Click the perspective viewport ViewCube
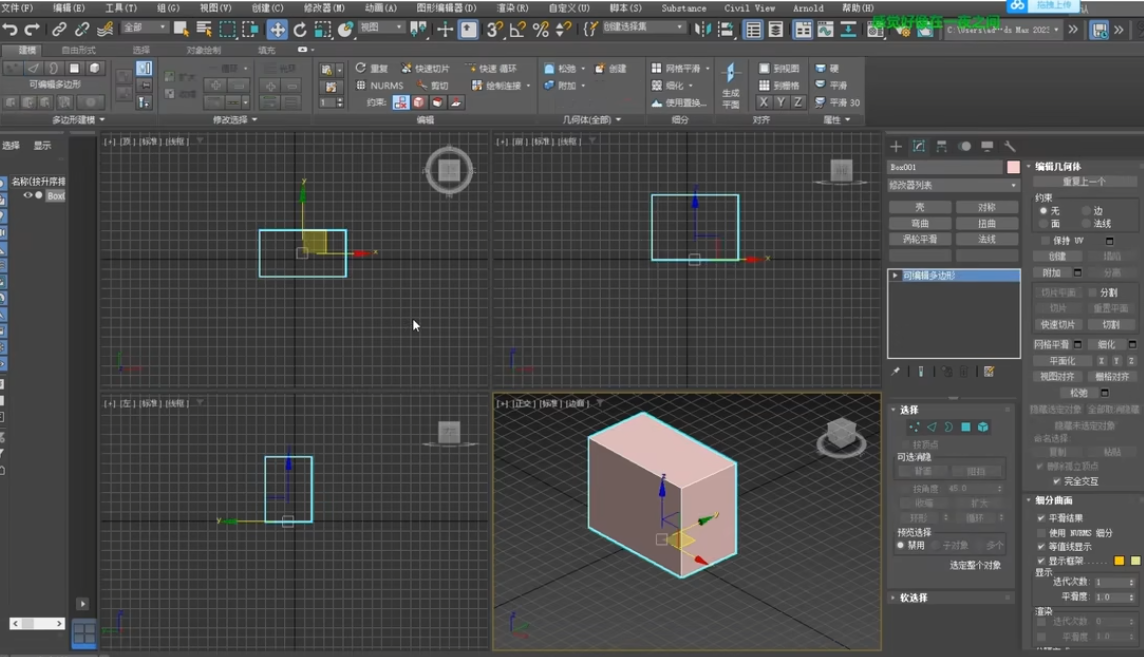 pos(841,435)
